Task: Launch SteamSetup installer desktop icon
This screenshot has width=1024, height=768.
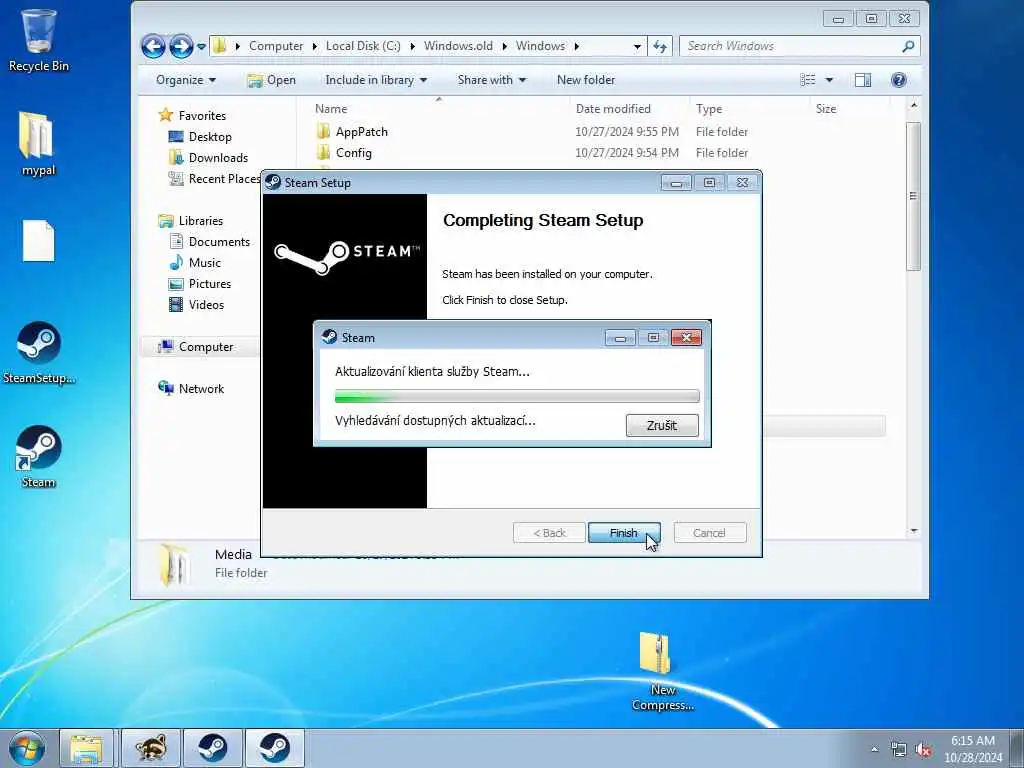Action: (x=39, y=353)
